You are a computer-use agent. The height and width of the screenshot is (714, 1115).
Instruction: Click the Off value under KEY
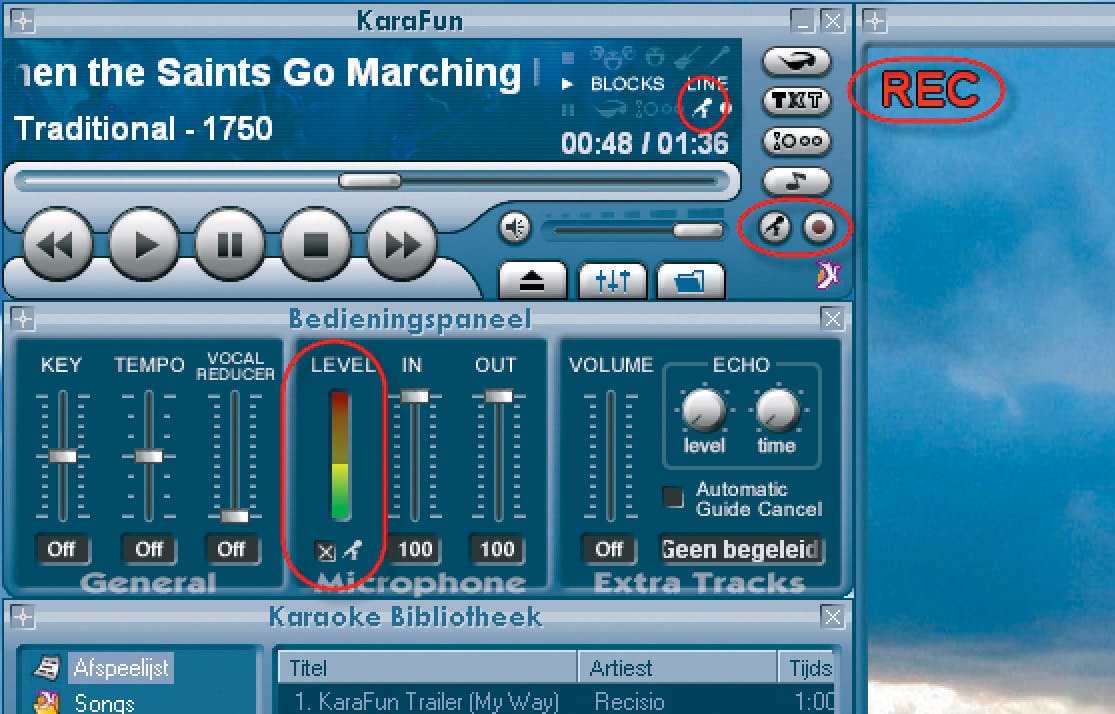click(62, 549)
